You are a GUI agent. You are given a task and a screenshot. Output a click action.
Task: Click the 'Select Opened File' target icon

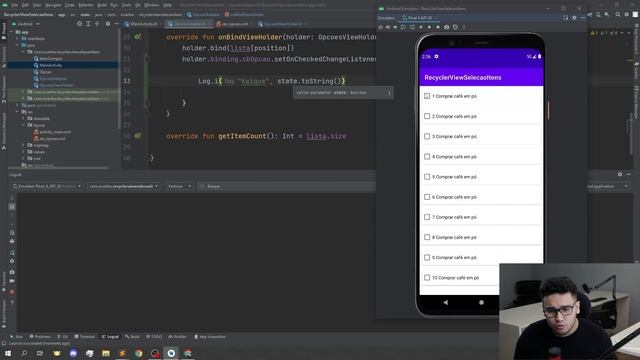[x=79, y=24]
